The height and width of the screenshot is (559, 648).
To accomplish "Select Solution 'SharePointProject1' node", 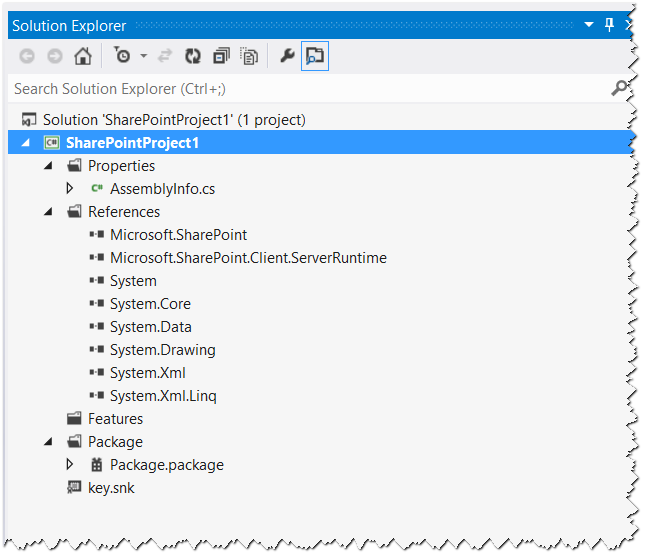I will (174, 120).
